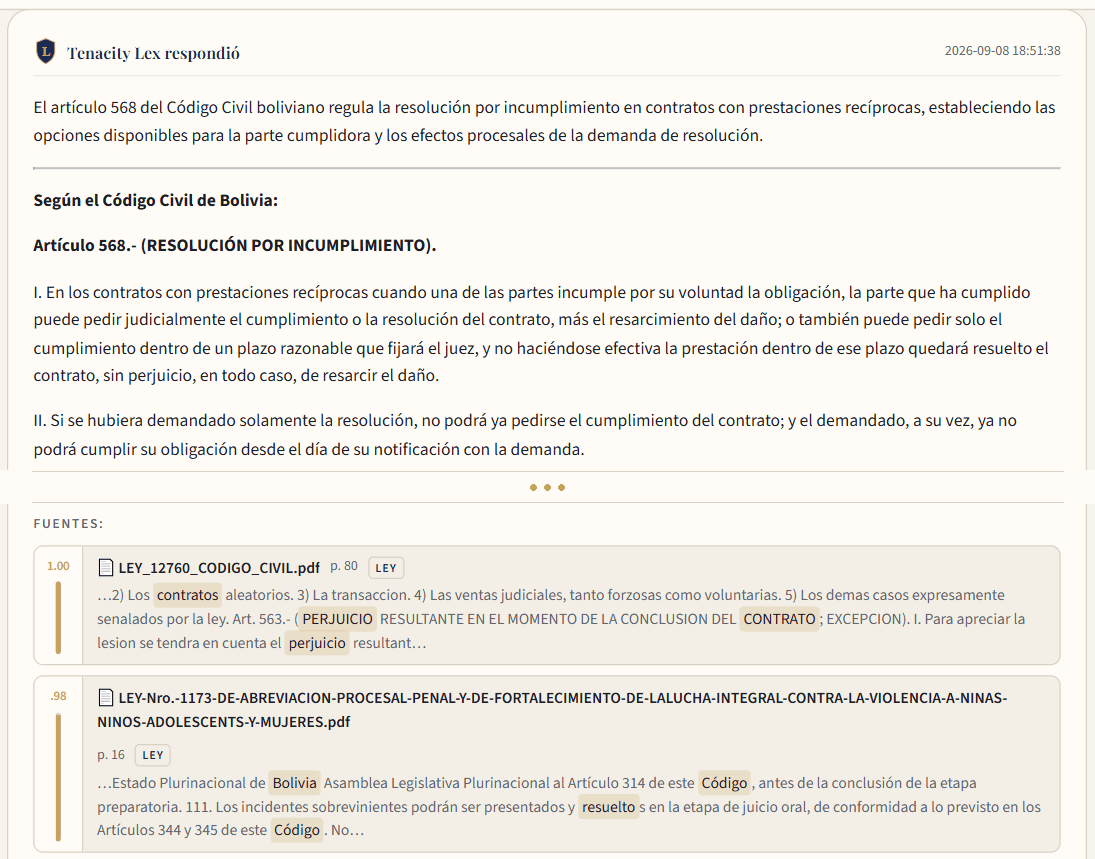Click the timestamp 2026-09-08 18:51:38

click(x=1002, y=51)
